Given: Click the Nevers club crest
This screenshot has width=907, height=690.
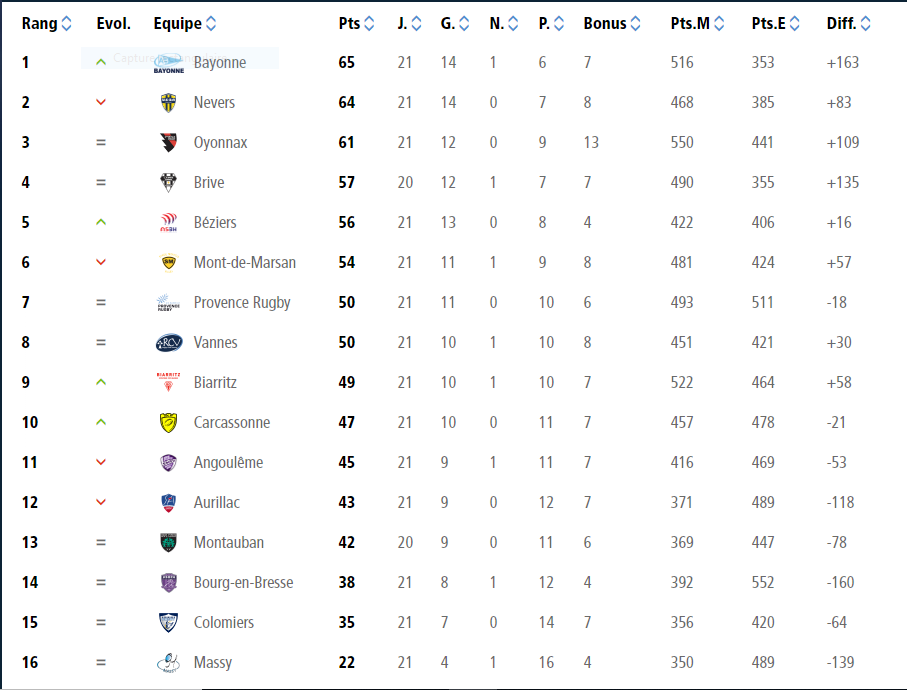Looking at the screenshot, I should click(168, 102).
